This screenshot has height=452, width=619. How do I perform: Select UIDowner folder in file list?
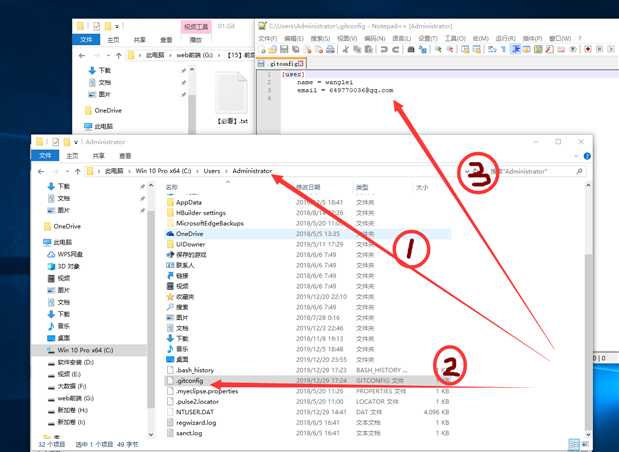[190, 244]
